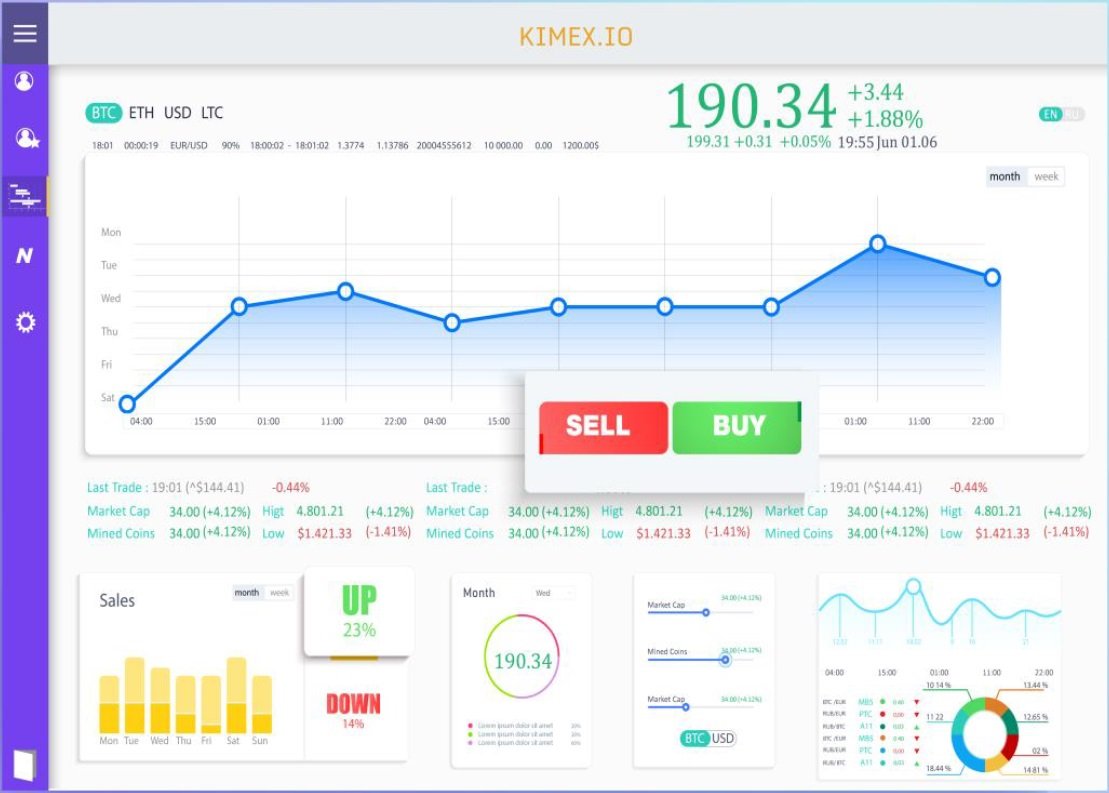This screenshot has width=1109, height=793.
Task: Open the Wed dropdown in Month panel
Action: (x=553, y=593)
